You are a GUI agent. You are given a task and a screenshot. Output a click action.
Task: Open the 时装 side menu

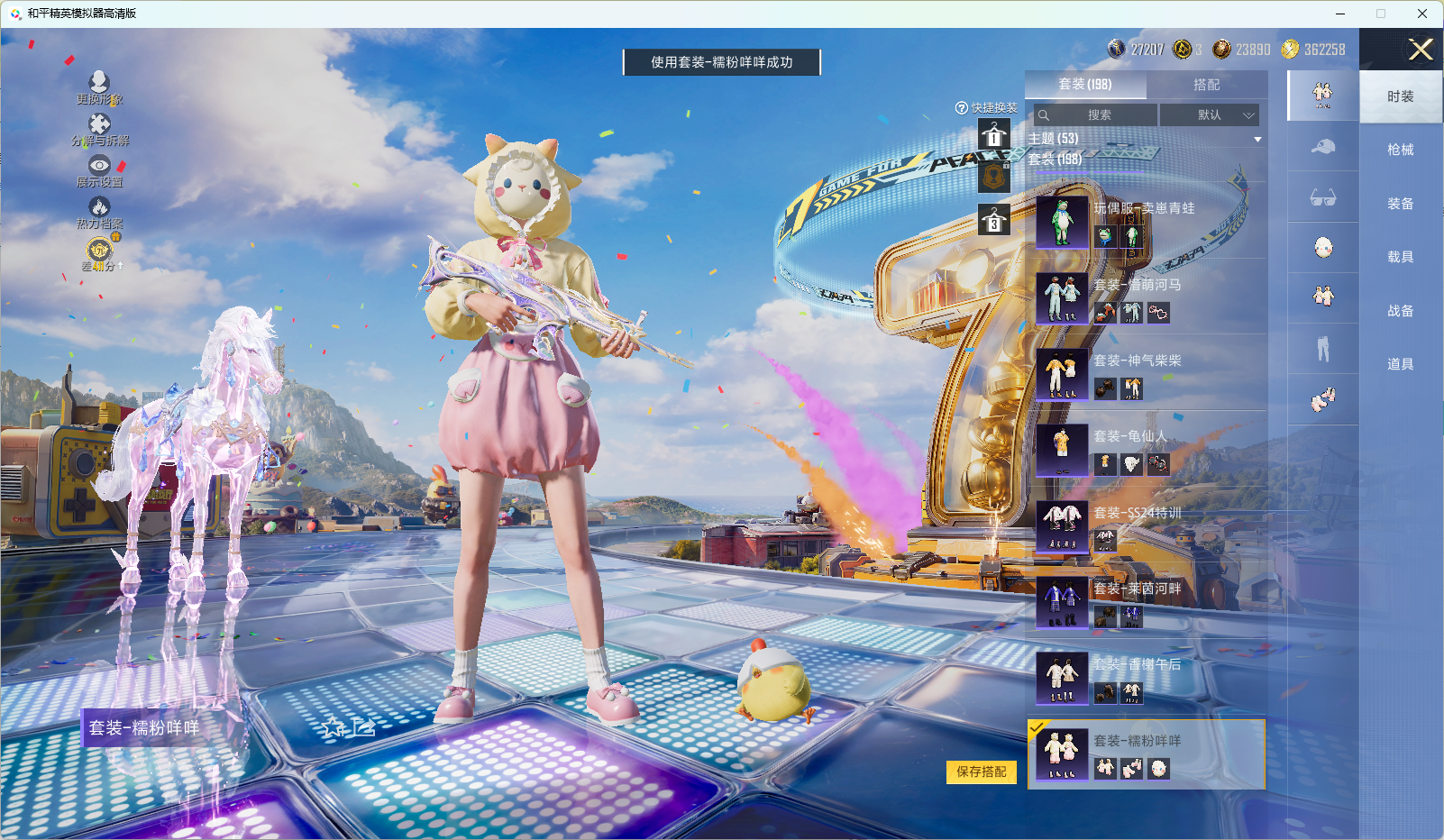tap(1401, 96)
